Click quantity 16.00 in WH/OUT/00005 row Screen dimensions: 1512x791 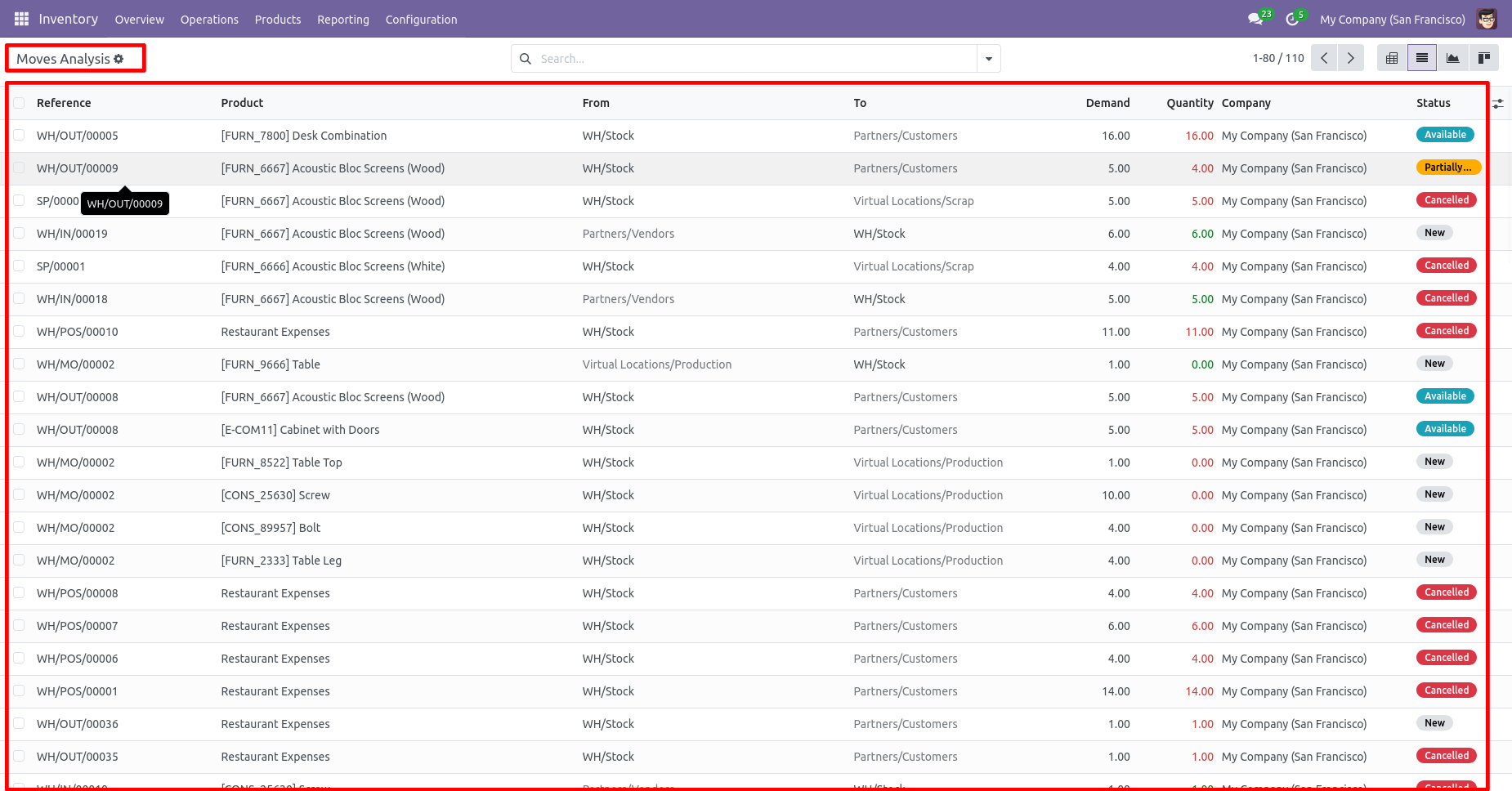[x=1199, y=136]
